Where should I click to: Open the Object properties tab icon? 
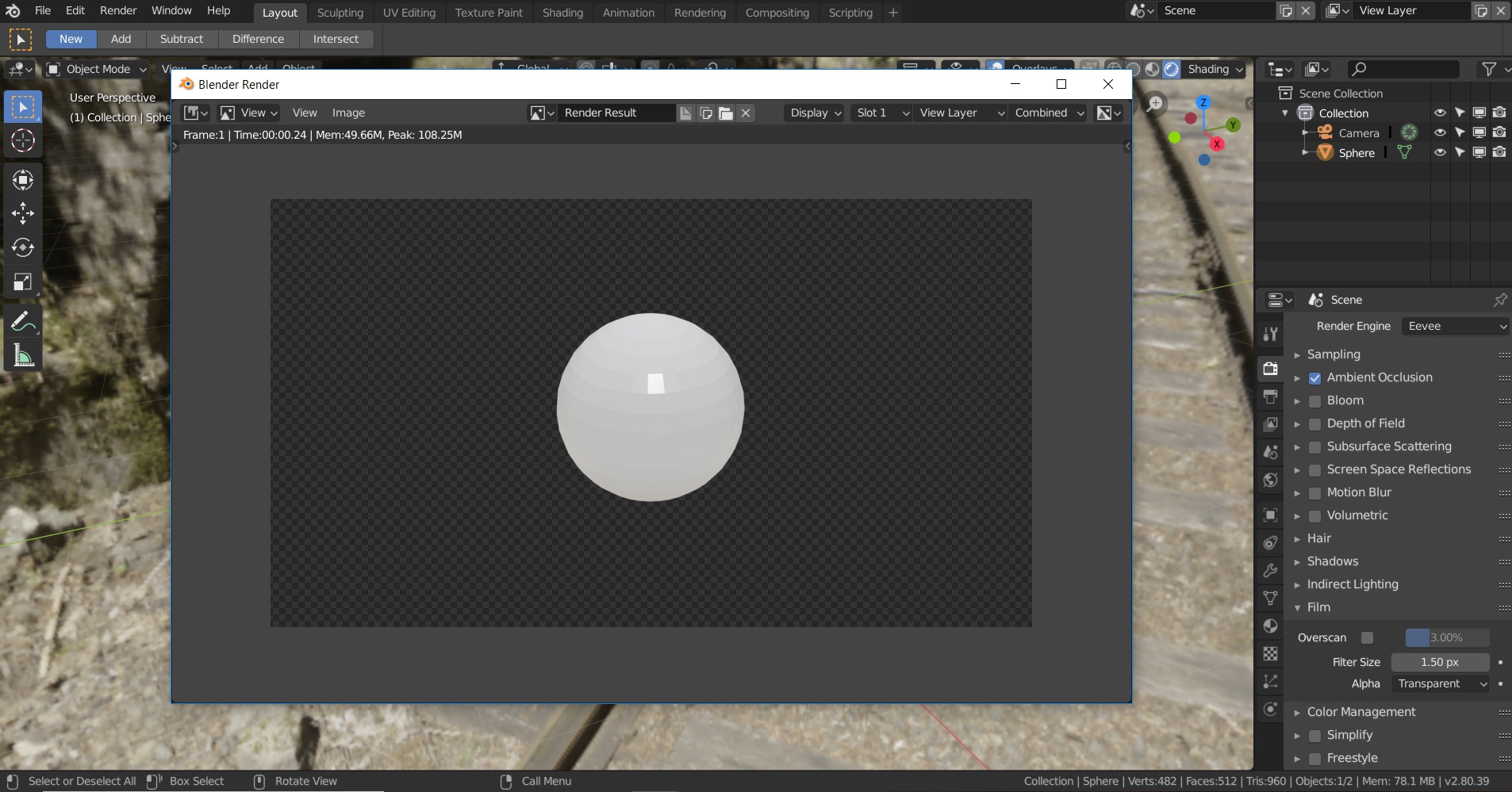pos(1271,515)
